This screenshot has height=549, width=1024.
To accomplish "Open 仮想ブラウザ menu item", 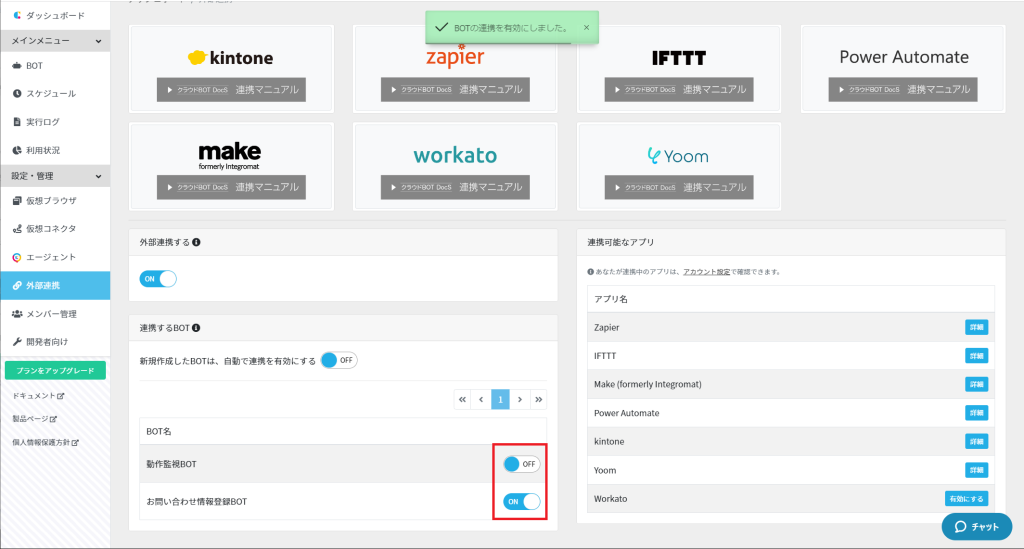I will coord(56,200).
